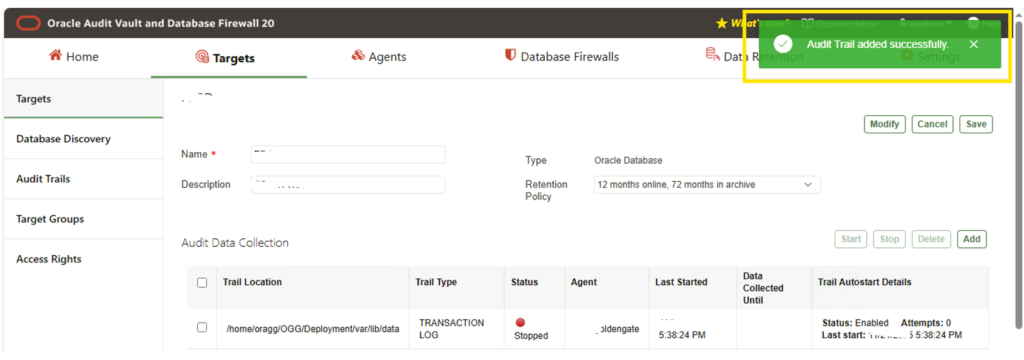Open the Retention Policy dropdown
This screenshot has height=360, width=1024.
(707, 185)
